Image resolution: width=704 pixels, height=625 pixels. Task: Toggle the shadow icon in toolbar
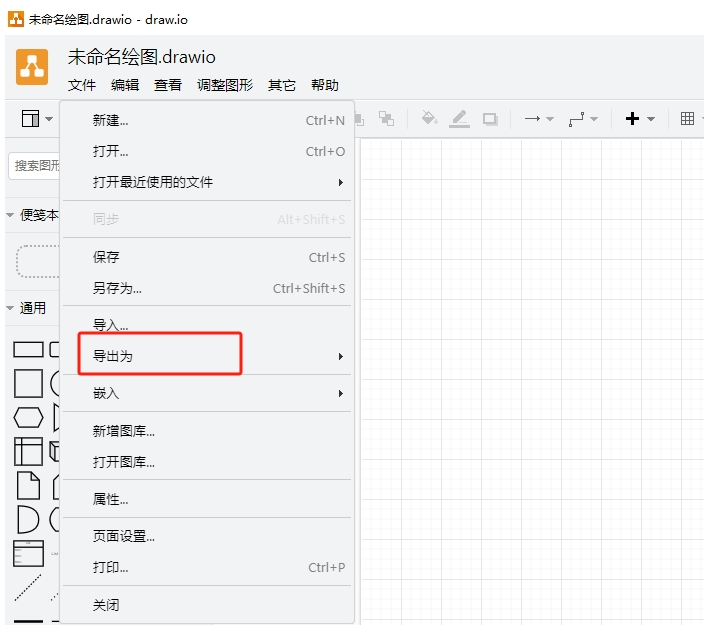point(490,119)
